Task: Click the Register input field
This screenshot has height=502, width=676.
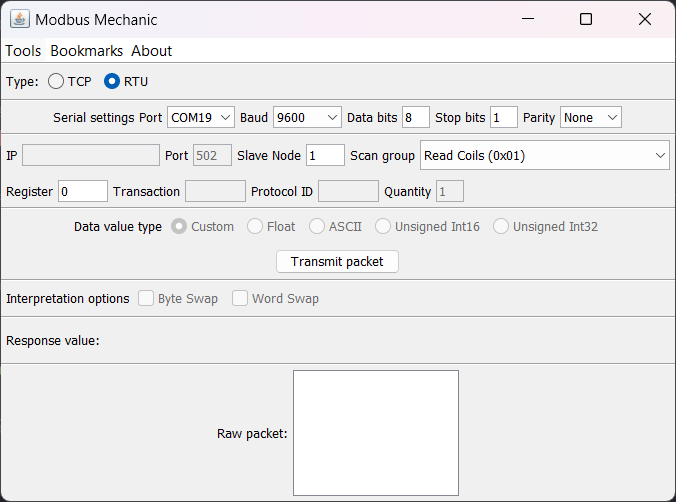Action: pyautogui.click(x=83, y=191)
